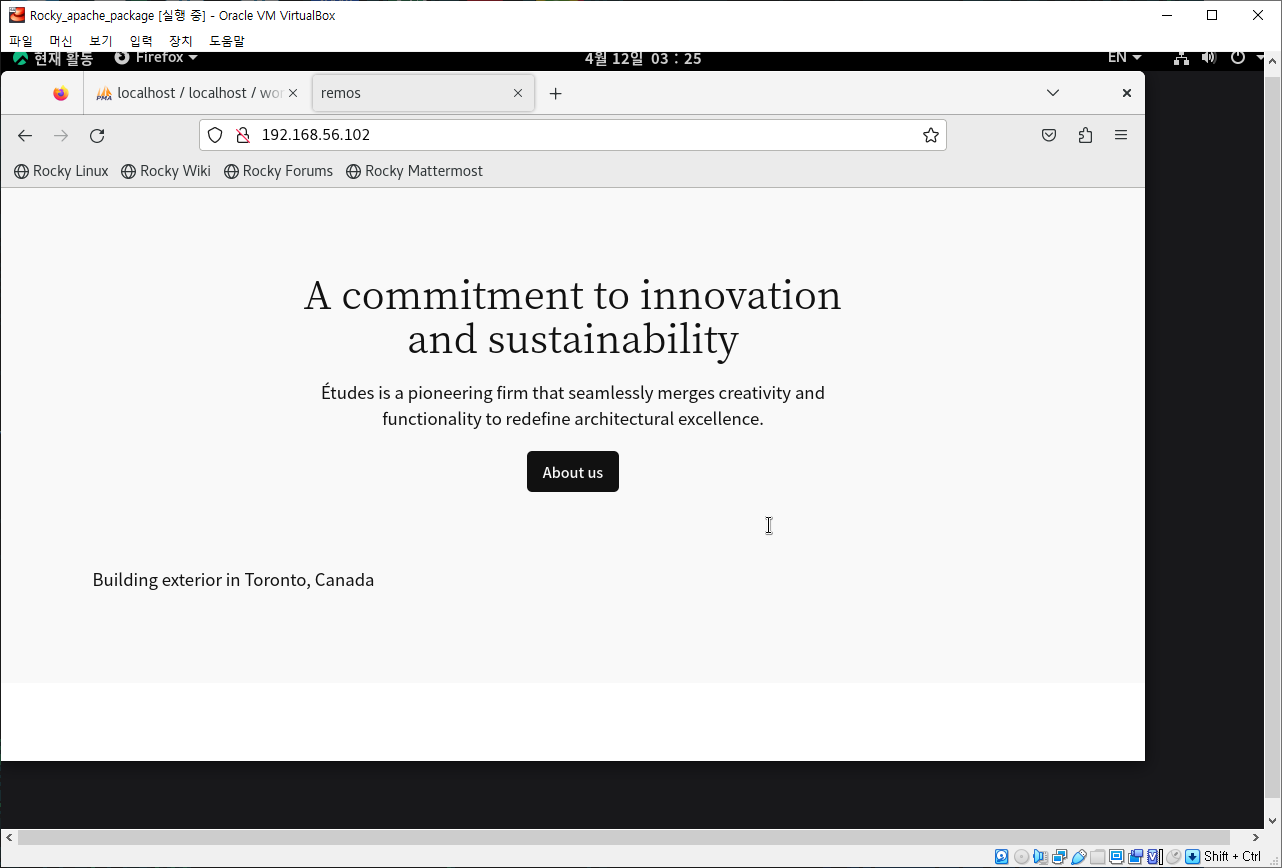This screenshot has height=868, width=1282.
Task: Open the EN input language dropdown
Action: (1124, 58)
